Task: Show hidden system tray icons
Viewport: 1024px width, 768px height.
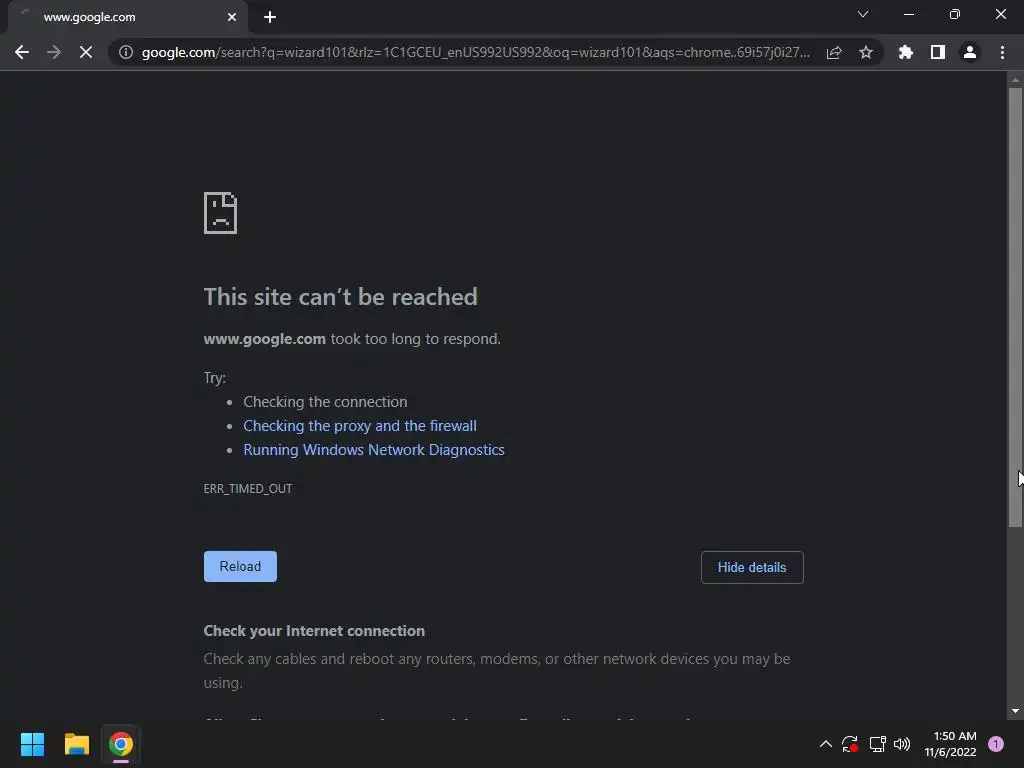Action: [x=825, y=744]
